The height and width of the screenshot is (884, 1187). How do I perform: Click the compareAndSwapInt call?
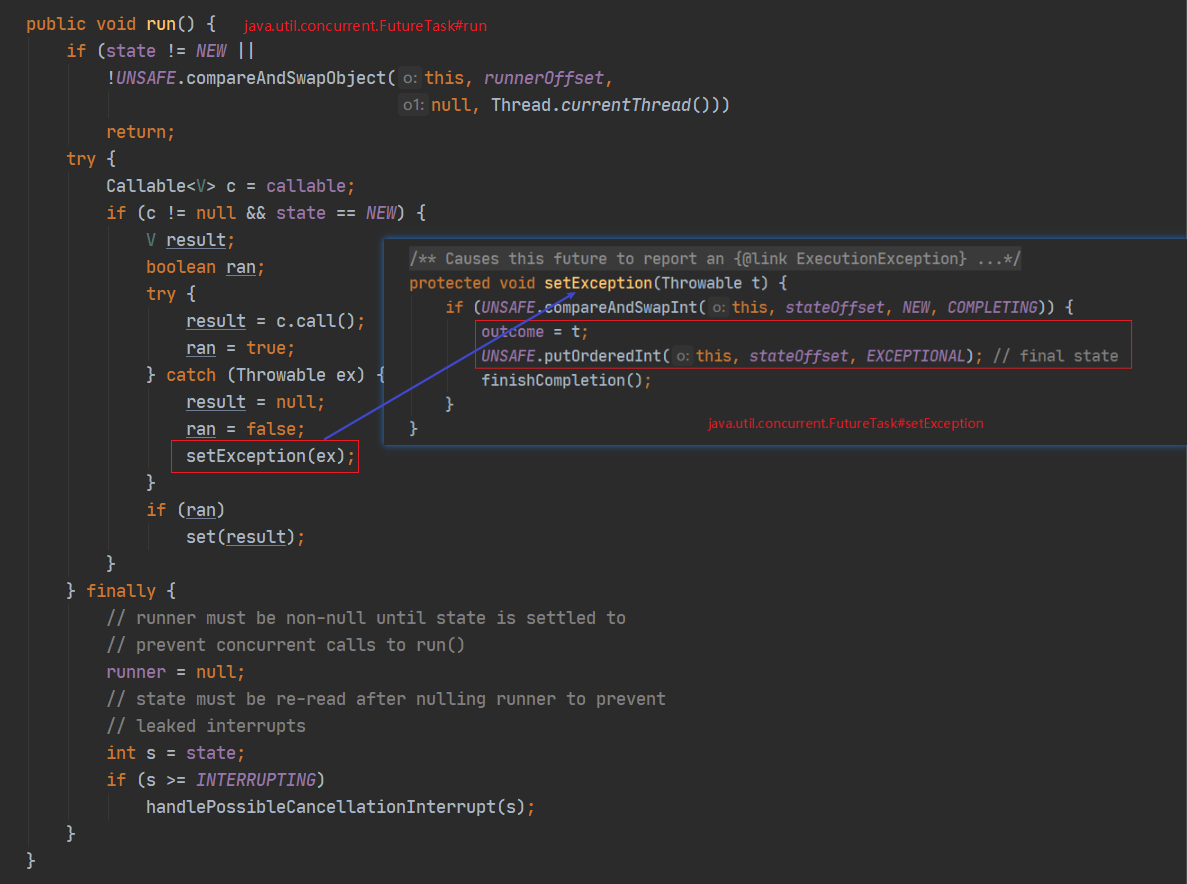(x=621, y=307)
